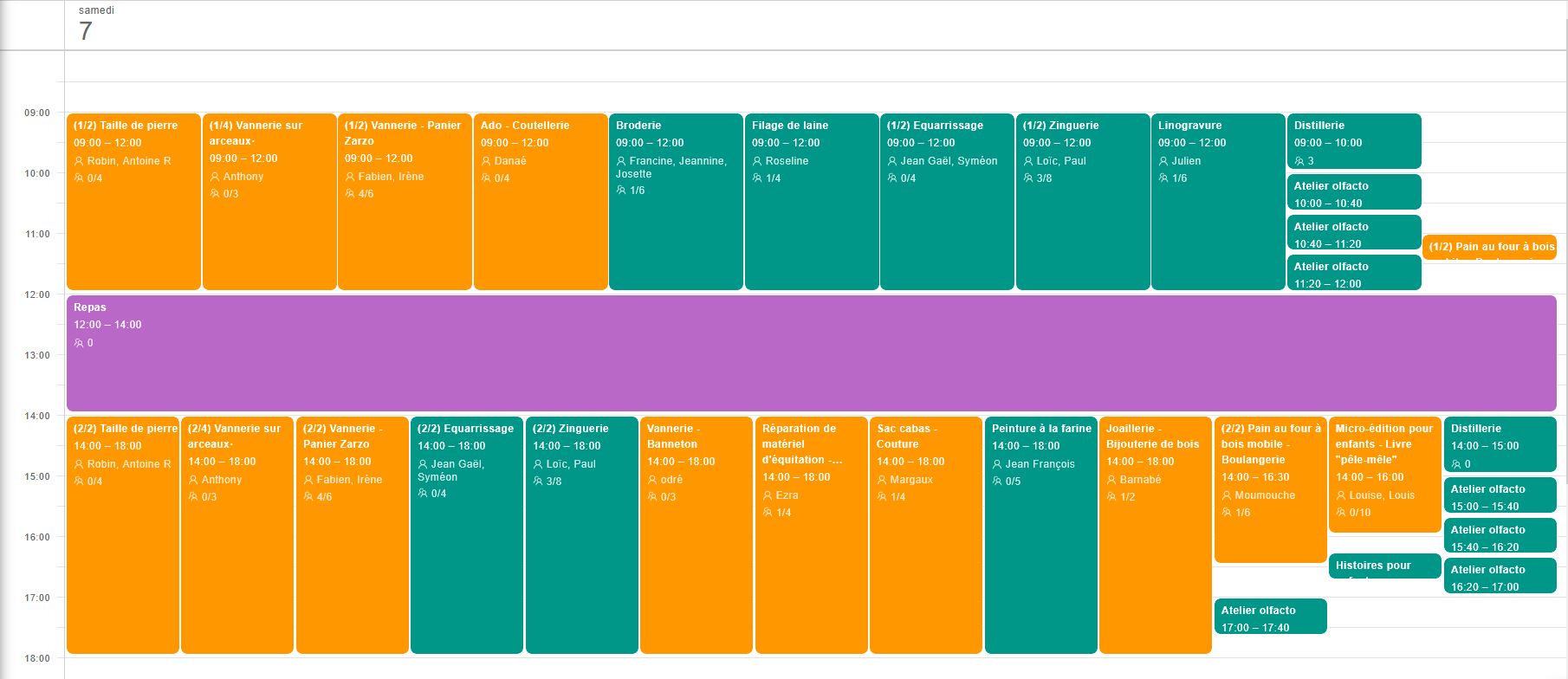Click the person icon beside Julien
Viewport: 1568px width, 679px height.
tap(1163, 161)
